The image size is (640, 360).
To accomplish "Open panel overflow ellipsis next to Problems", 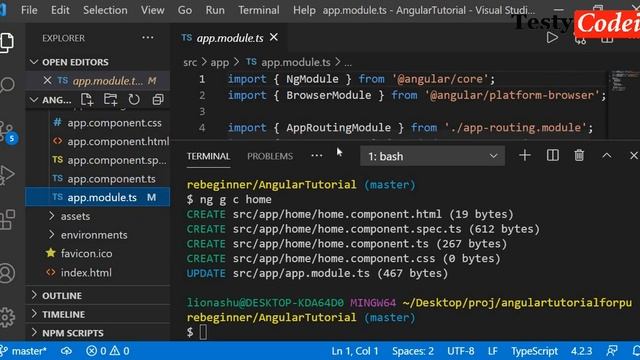I will point(317,156).
